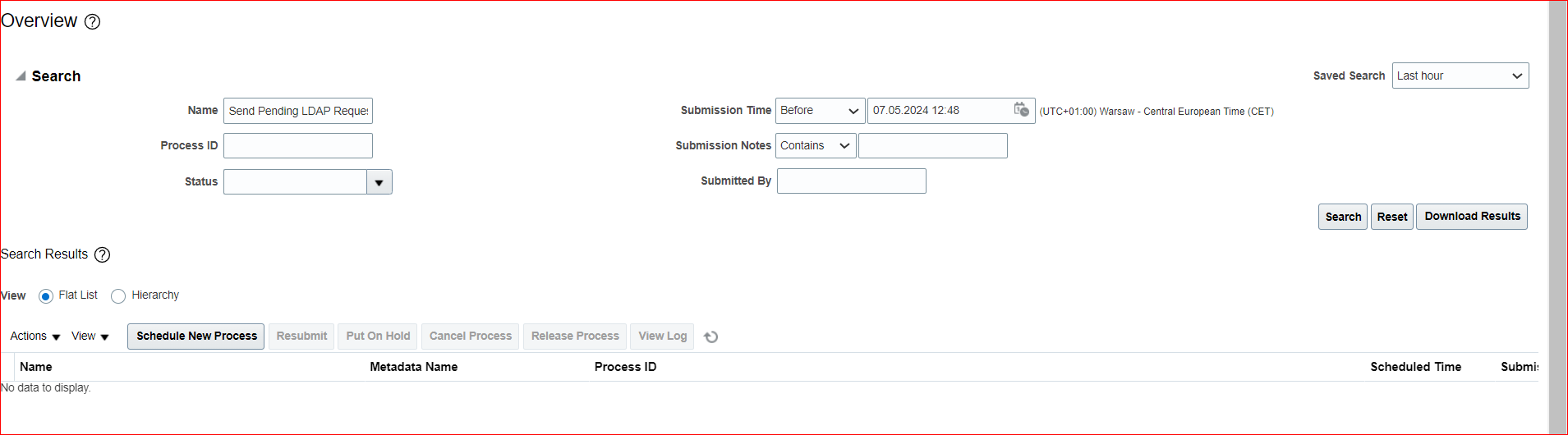
Task: Open the Search Results help icon
Action: tap(102, 255)
